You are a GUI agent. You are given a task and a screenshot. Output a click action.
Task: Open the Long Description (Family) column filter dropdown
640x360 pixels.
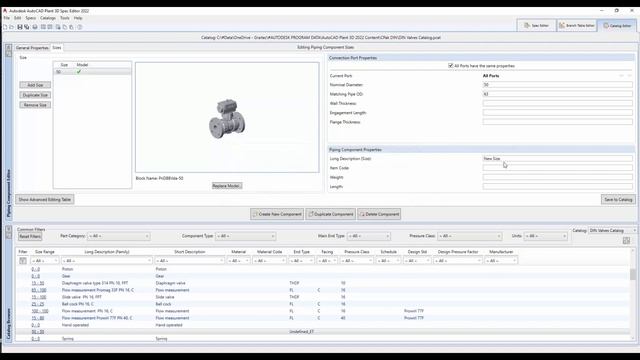coord(107,260)
